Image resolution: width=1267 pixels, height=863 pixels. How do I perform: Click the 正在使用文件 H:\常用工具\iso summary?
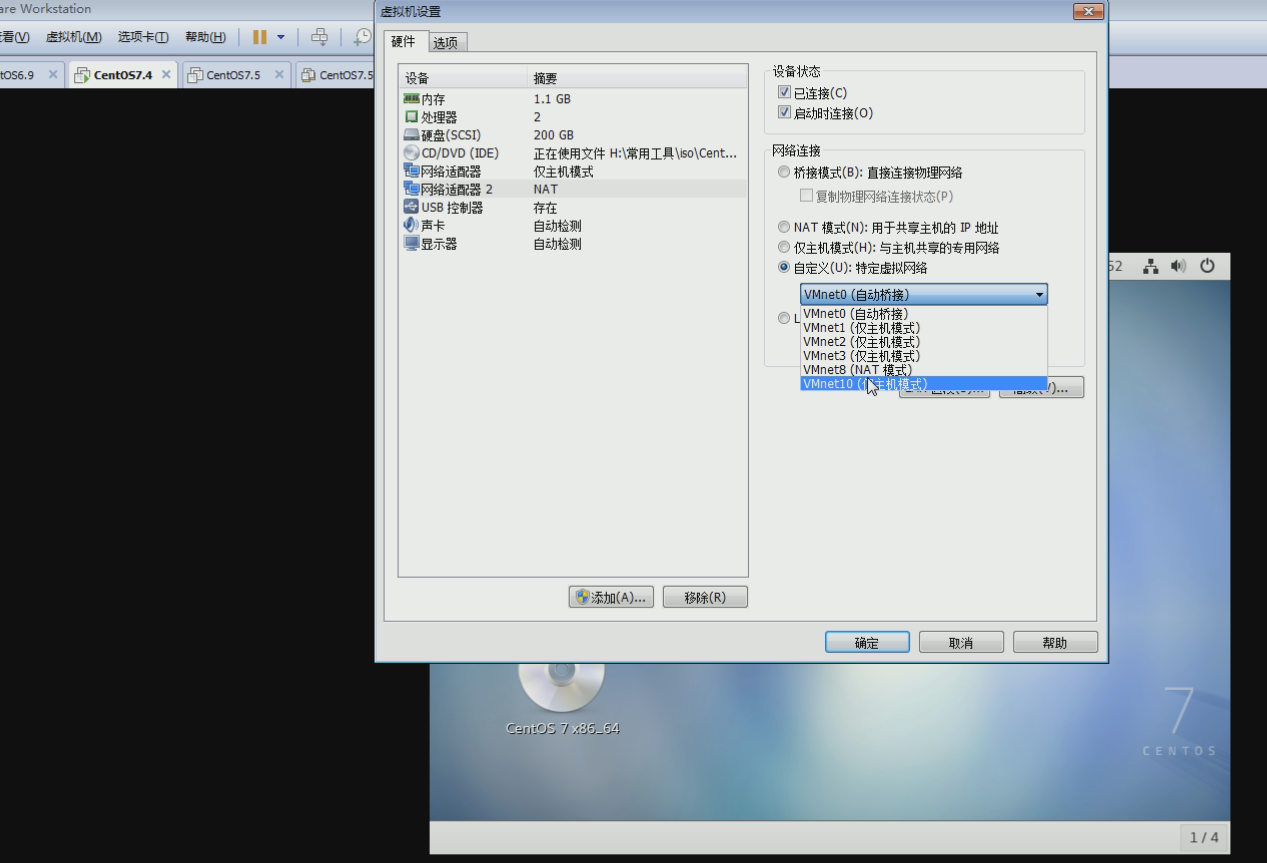tap(635, 153)
